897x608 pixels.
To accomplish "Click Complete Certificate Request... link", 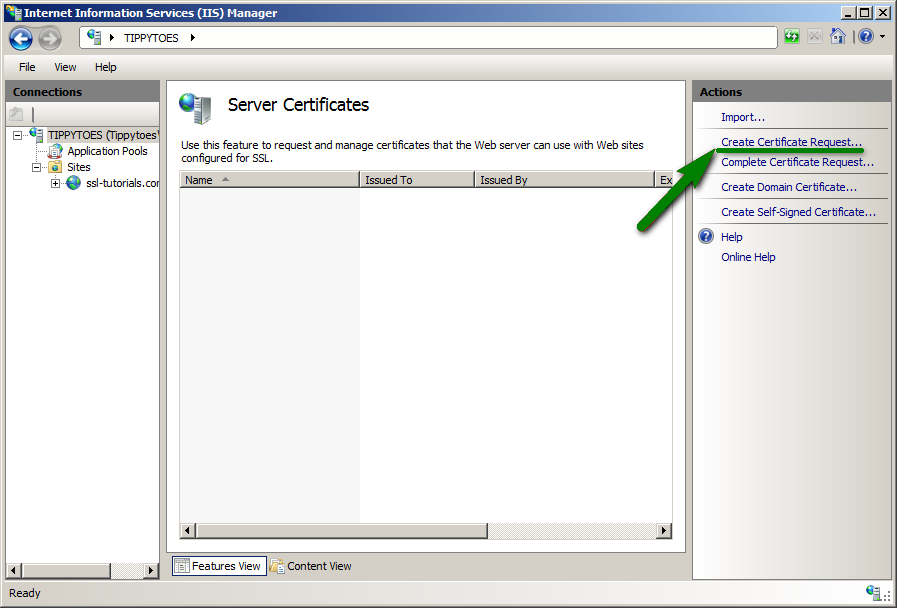I will coord(797,162).
